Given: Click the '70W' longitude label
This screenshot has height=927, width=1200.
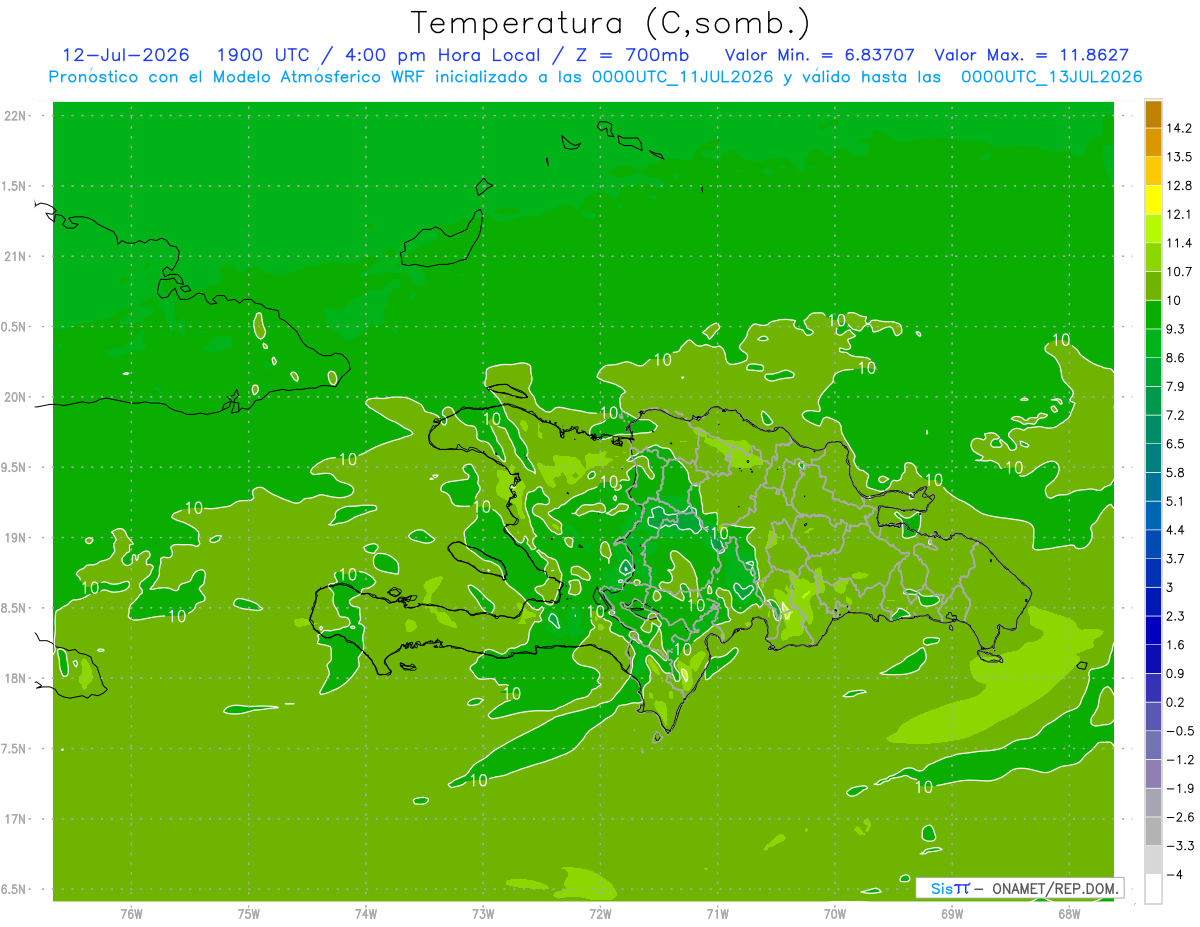Looking at the screenshot, I should [834, 914].
